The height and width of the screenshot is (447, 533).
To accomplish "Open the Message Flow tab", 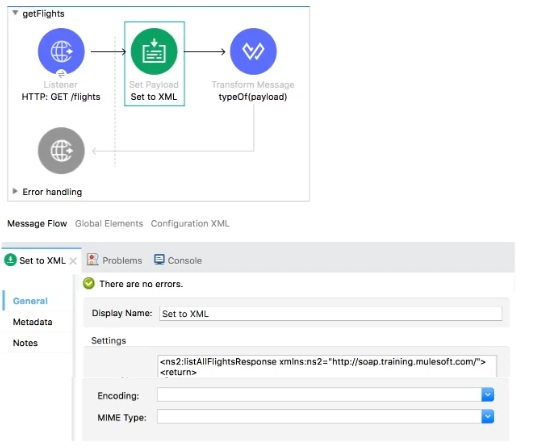I will 37,224.
